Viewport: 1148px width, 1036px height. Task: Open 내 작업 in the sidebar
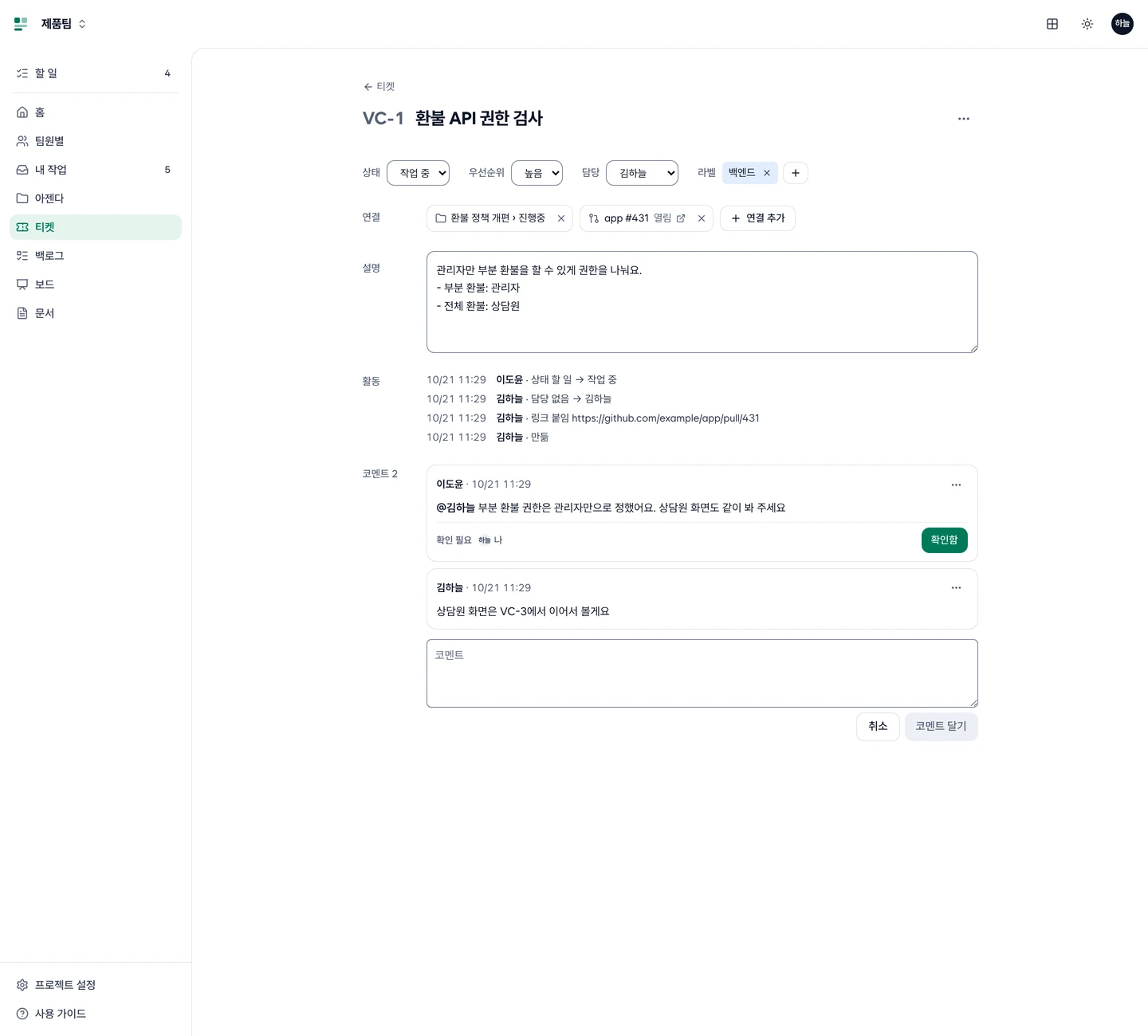point(96,170)
